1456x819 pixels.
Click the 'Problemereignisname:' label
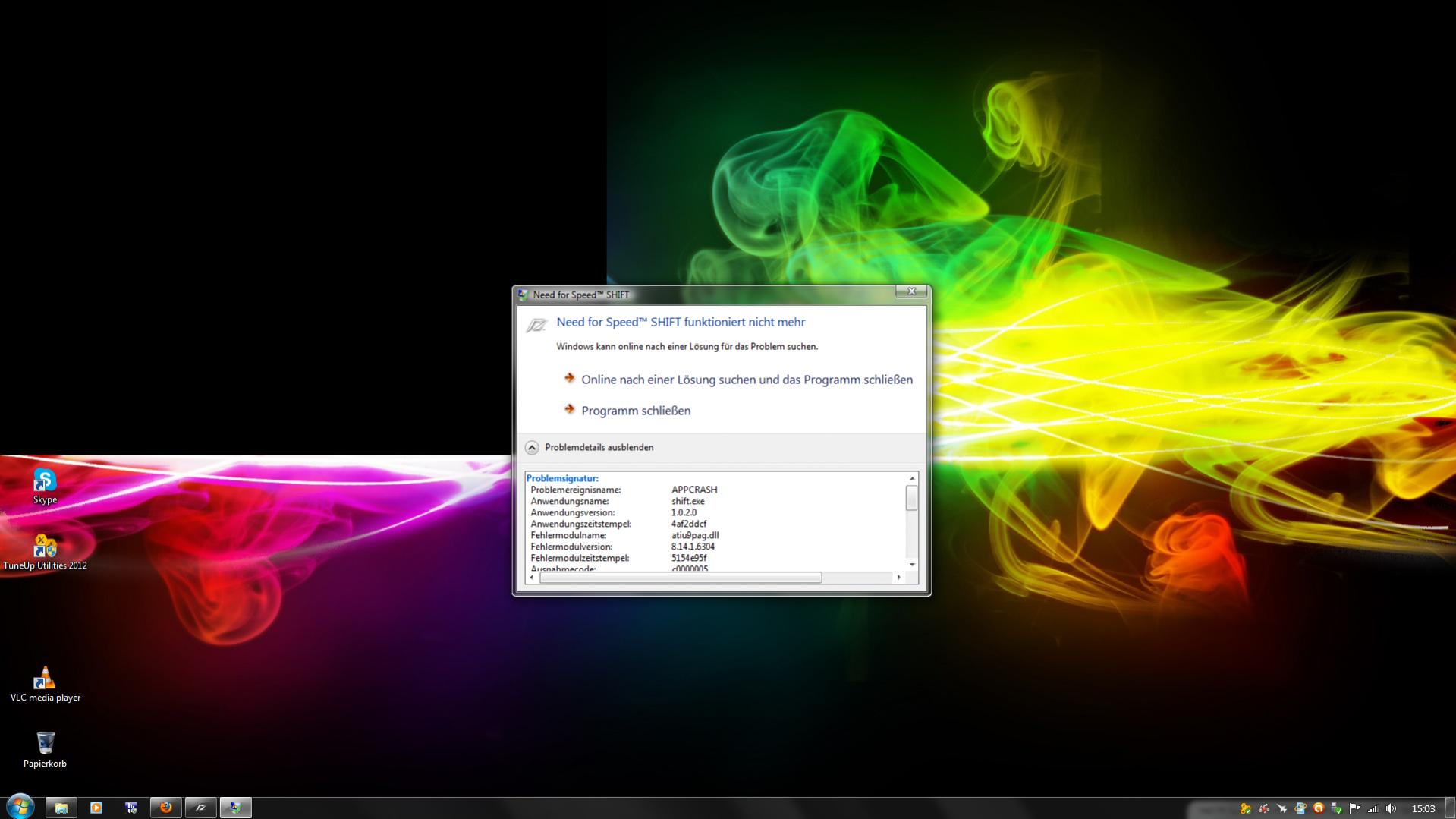[576, 490]
